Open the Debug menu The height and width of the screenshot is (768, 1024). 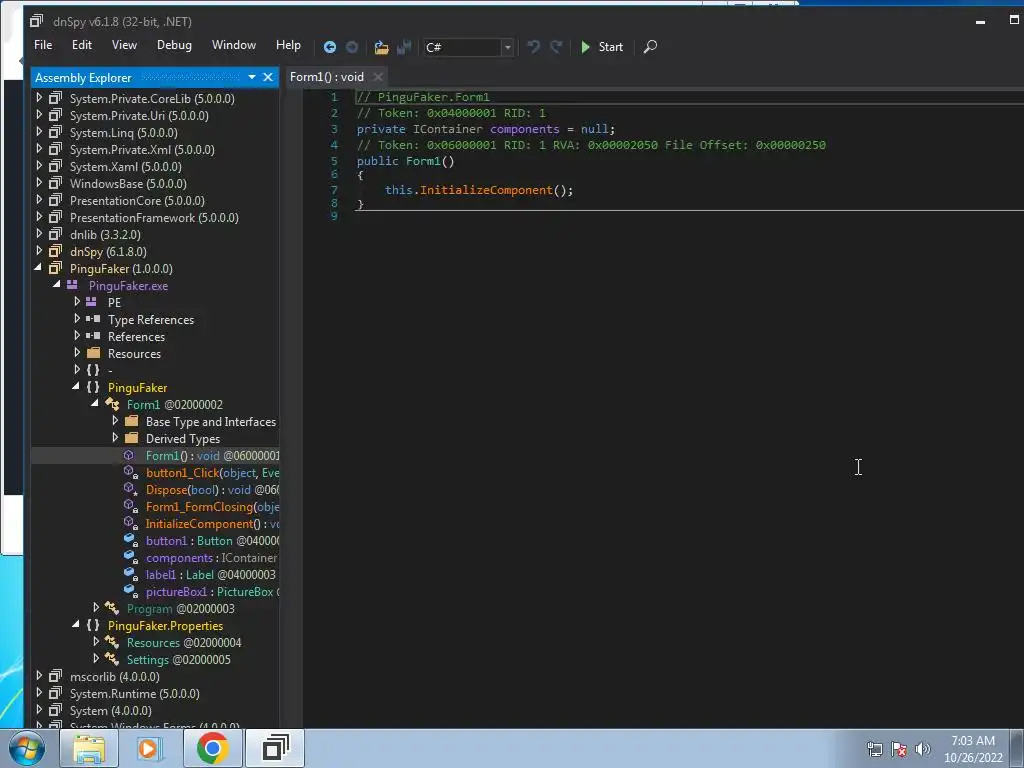(174, 45)
